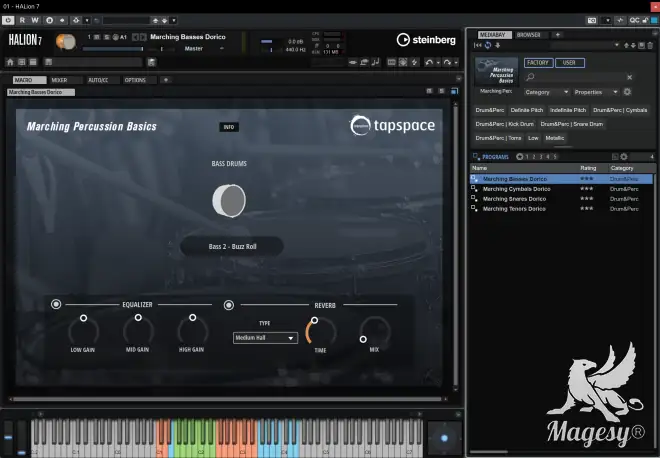Click the reverb MIX knob
This screenshot has width=660, height=458.
tap(374, 331)
